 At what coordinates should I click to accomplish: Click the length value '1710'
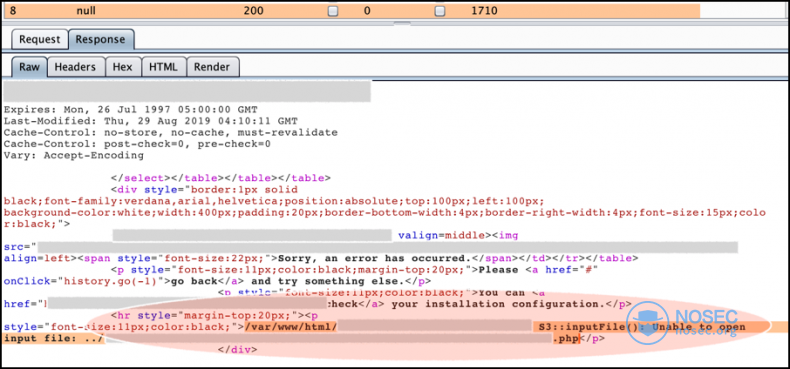(x=484, y=11)
